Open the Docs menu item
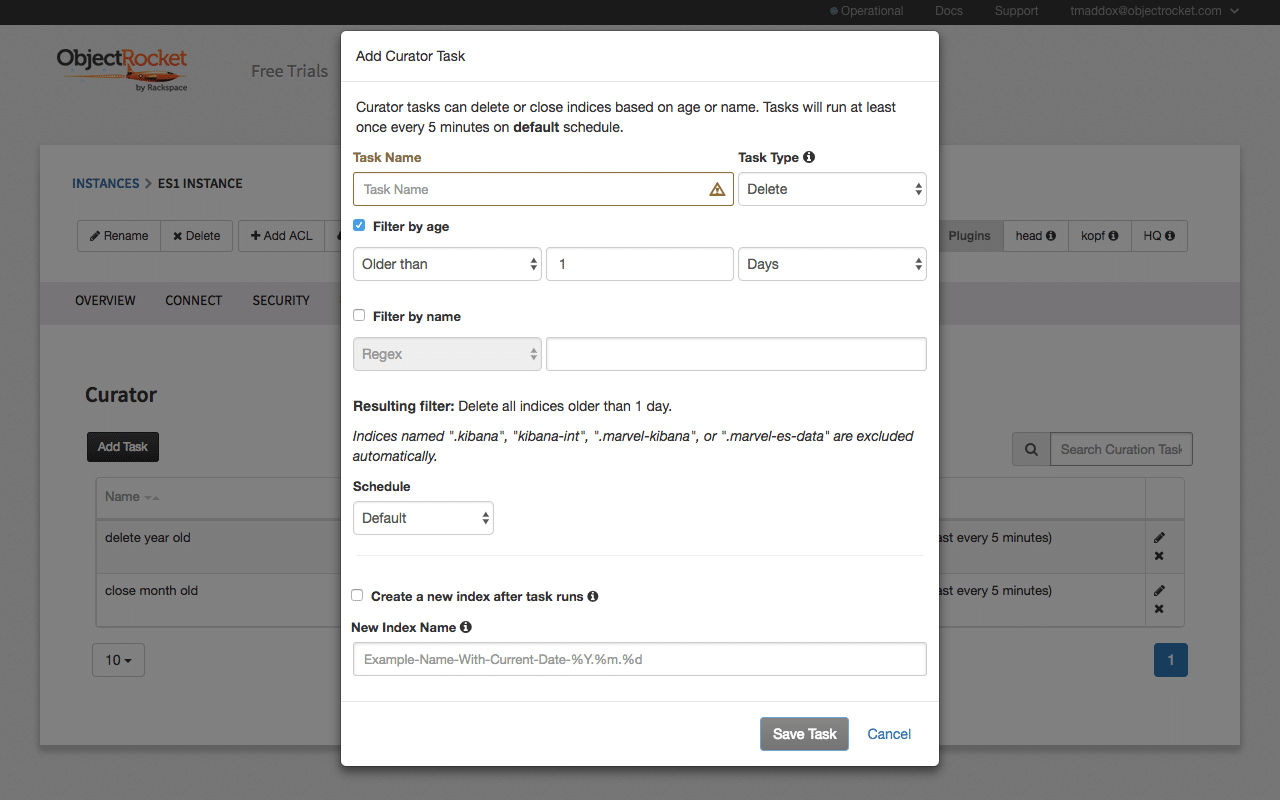Image resolution: width=1280 pixels, height=800 pixels. point(948,11)
